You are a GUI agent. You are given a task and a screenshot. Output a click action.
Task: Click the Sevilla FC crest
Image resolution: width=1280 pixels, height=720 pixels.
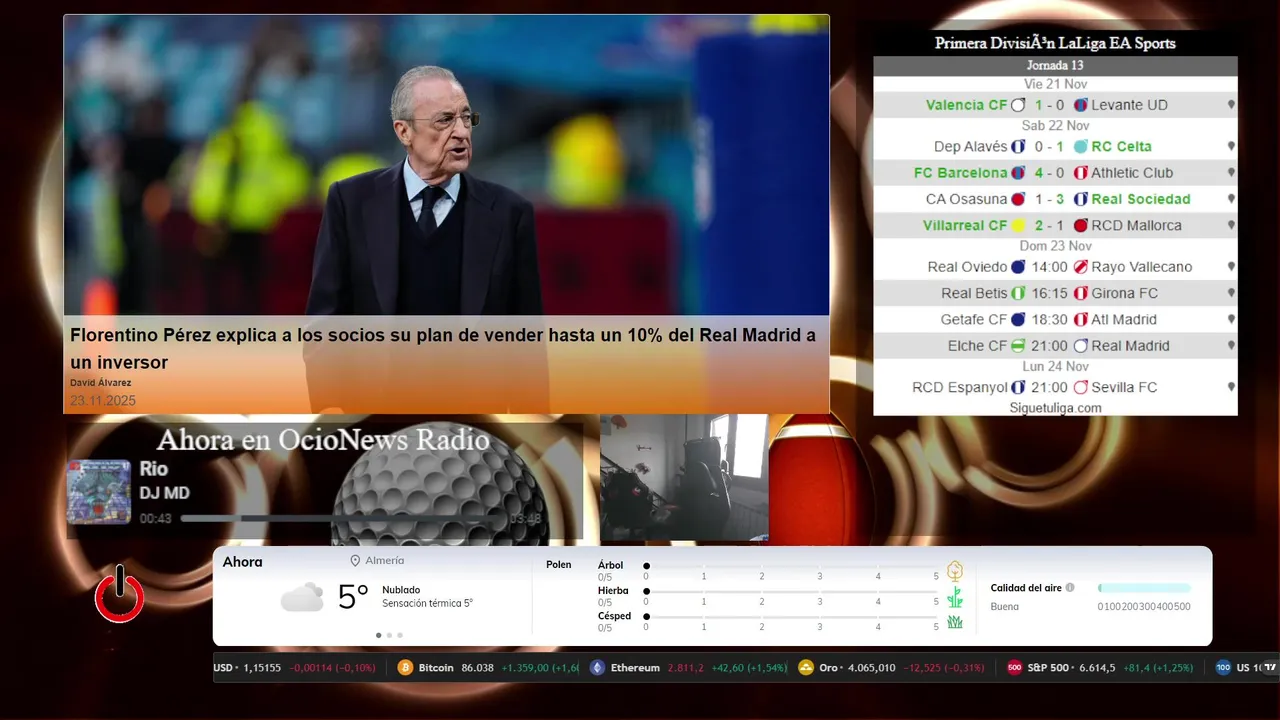pos(1080,387)
